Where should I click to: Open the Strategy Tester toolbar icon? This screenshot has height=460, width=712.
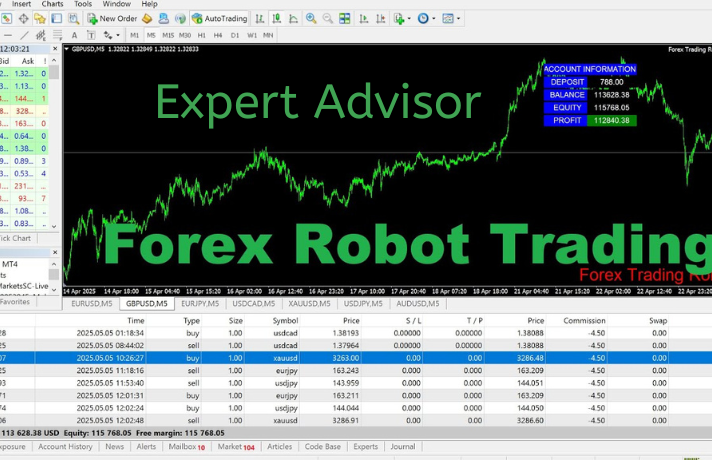click(x=73, y=19)
